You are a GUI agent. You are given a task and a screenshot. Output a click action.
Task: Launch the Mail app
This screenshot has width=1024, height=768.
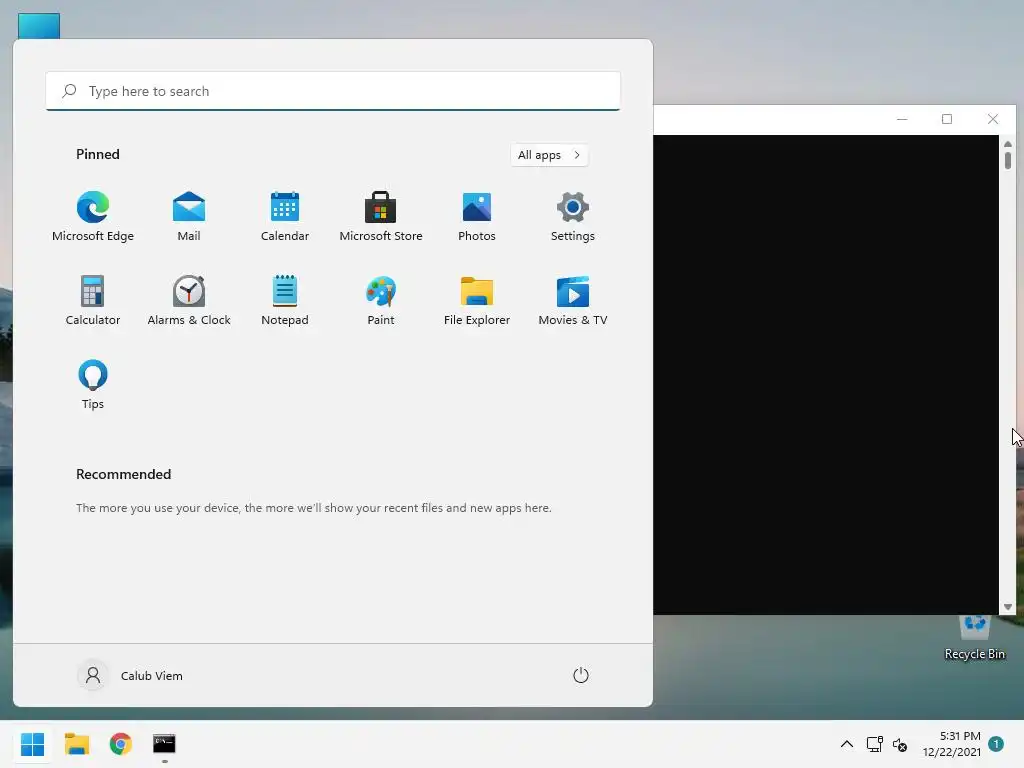(x=189, y=217)
